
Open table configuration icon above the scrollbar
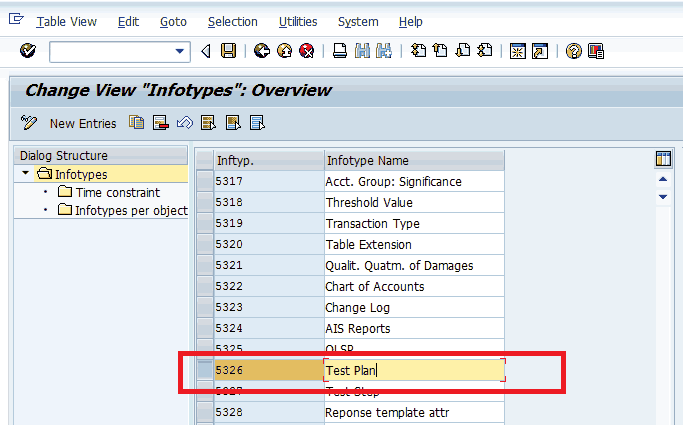click(662, 160)
